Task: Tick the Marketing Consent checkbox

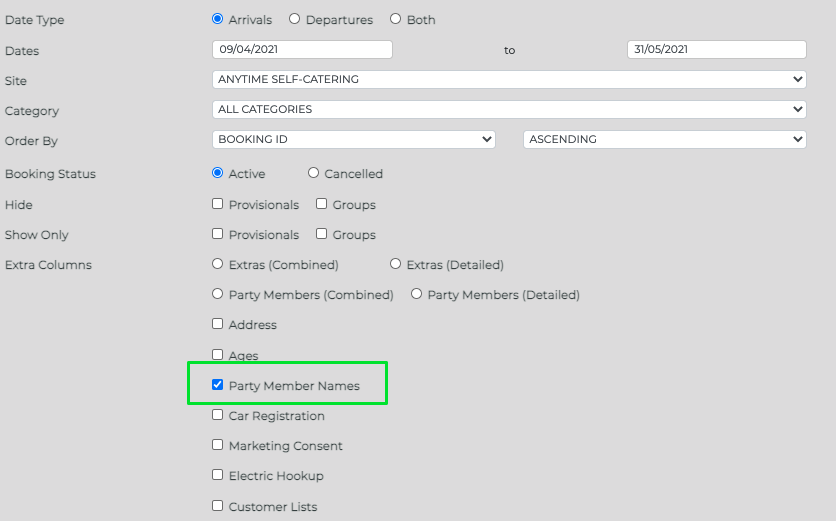Action: (x=217, y=445)
